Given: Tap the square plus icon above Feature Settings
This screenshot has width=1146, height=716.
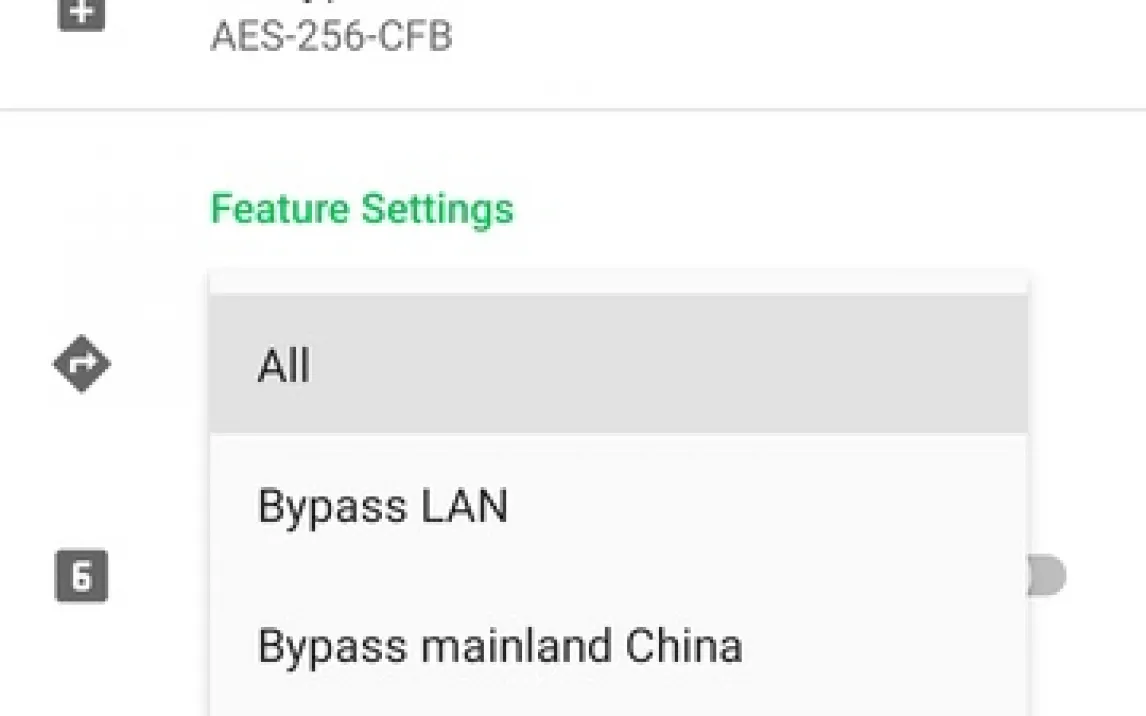Looking at the screenshot, I should (81, 14).
